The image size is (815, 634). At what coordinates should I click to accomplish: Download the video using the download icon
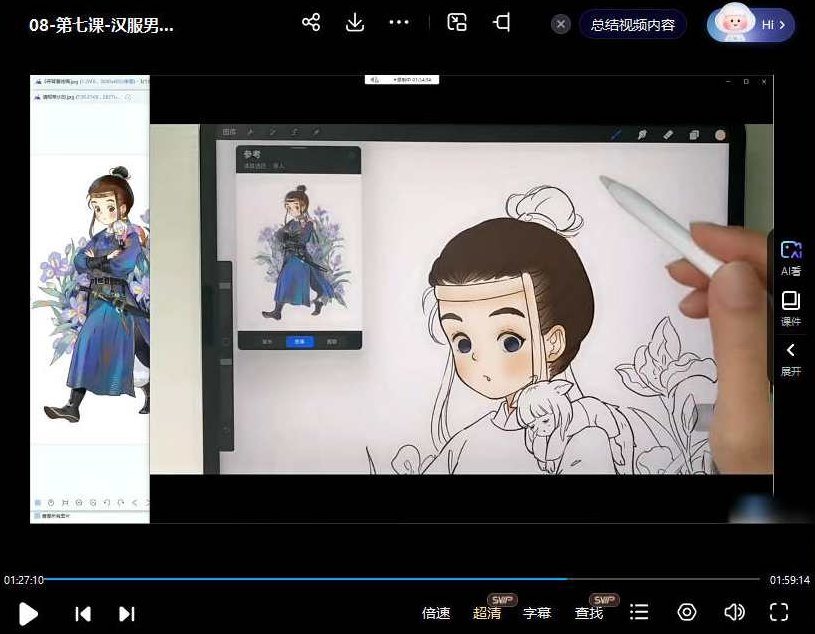click(x=355, y=23)
